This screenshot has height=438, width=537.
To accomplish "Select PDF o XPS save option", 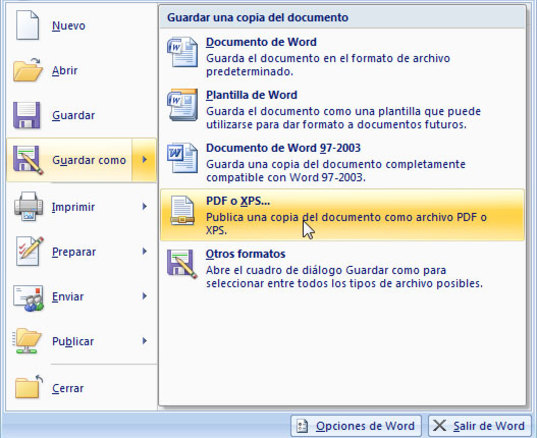I will click(x=342, y=215).
